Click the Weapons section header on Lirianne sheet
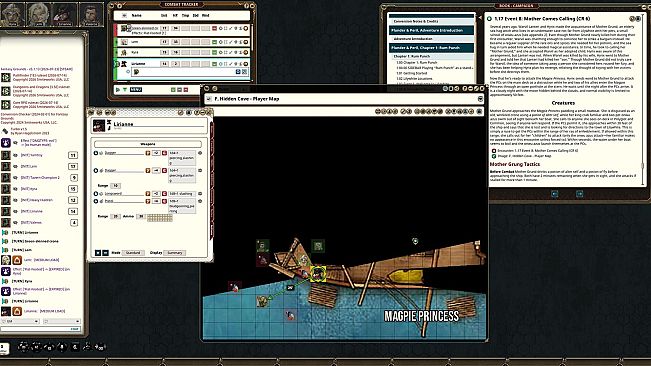Screen dimensions: 651x366 tap(148, 144)
